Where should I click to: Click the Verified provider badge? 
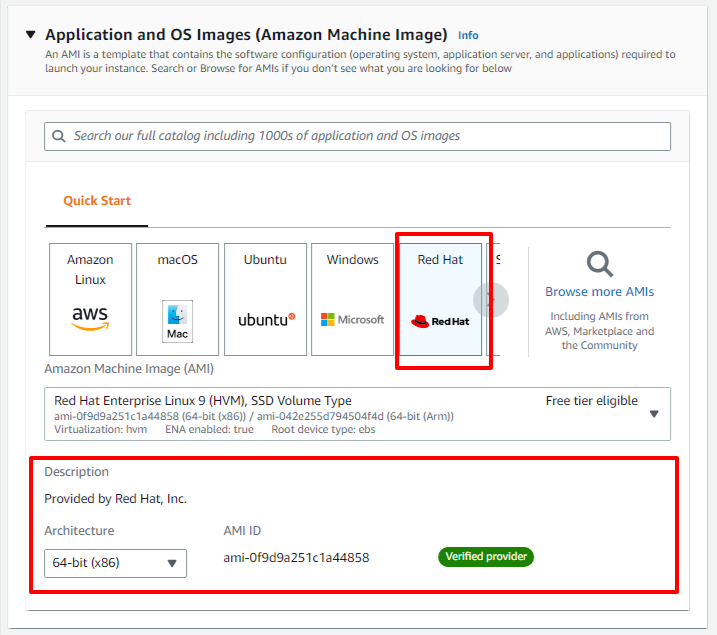pyautogui.click(x=486, y=557)
